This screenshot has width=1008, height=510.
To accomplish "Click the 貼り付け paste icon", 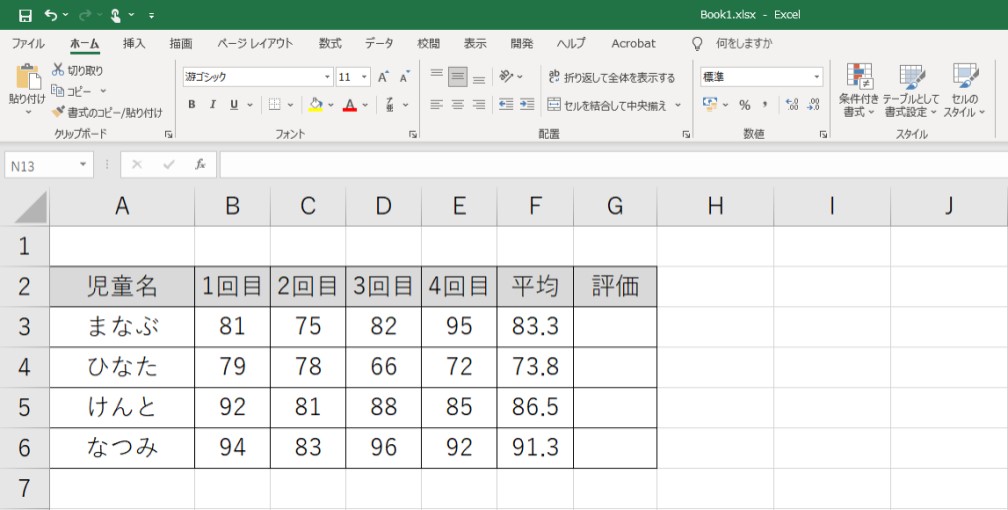I will (28, 77).
